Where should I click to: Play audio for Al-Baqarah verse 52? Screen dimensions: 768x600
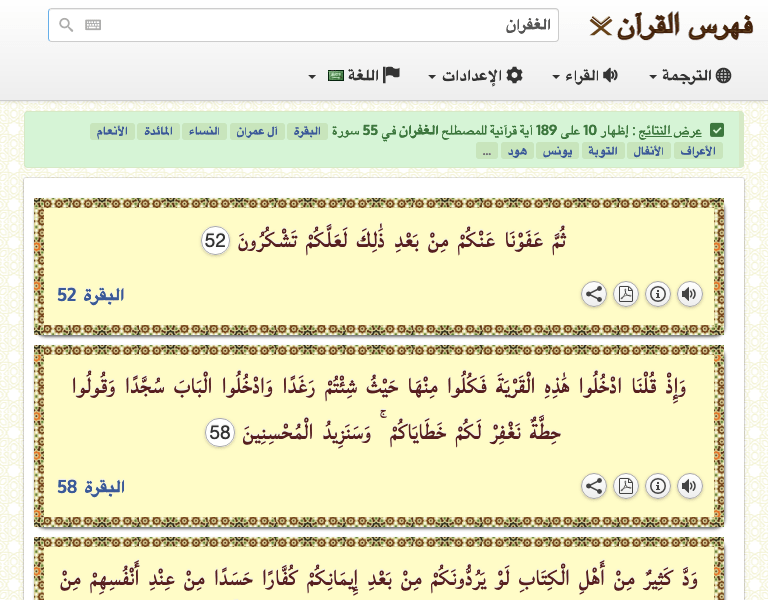pyautogui.click(x=689, y=294)
